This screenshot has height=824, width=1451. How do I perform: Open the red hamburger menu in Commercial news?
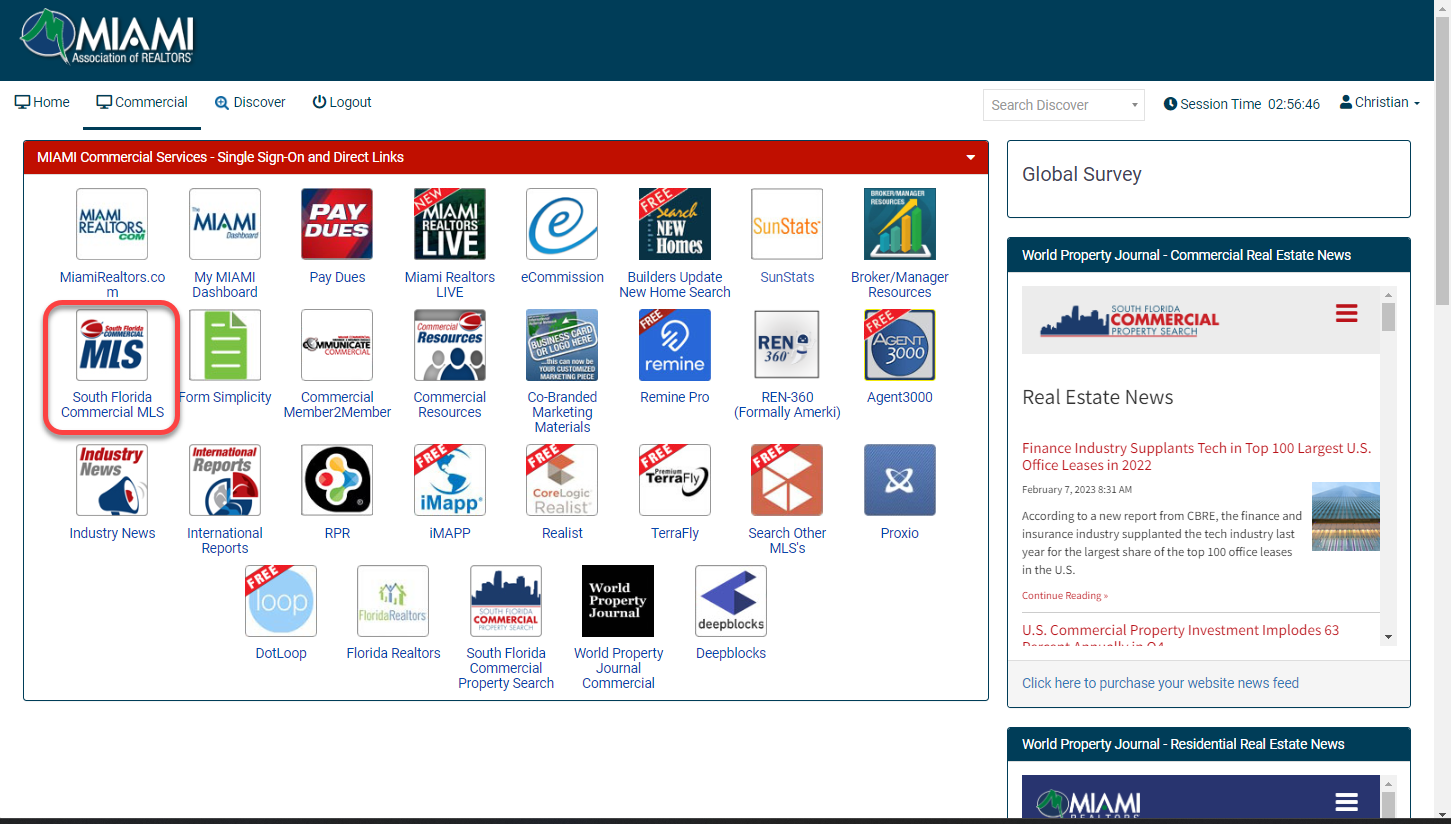[x=1347, y=314]
